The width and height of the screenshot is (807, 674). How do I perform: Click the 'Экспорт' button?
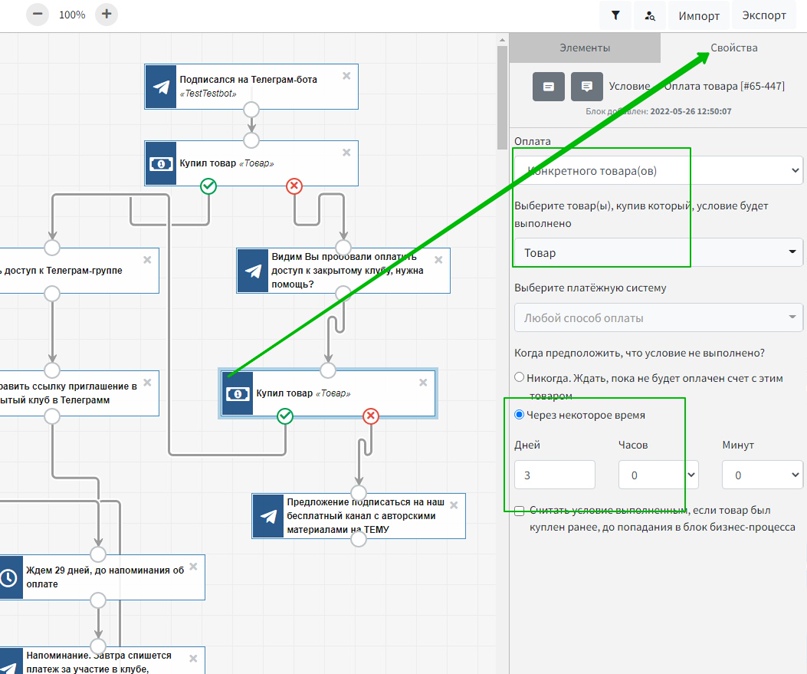[x=764, y=16]
